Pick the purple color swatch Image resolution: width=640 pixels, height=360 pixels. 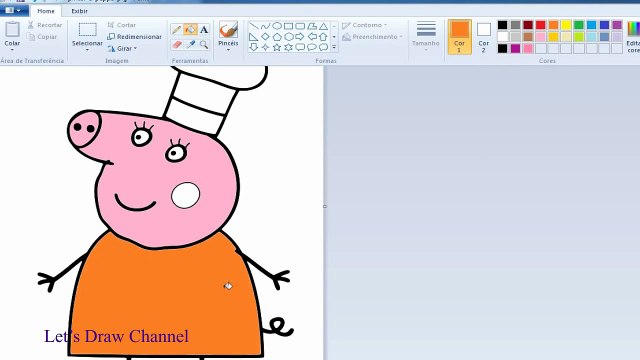click(617, 25)
